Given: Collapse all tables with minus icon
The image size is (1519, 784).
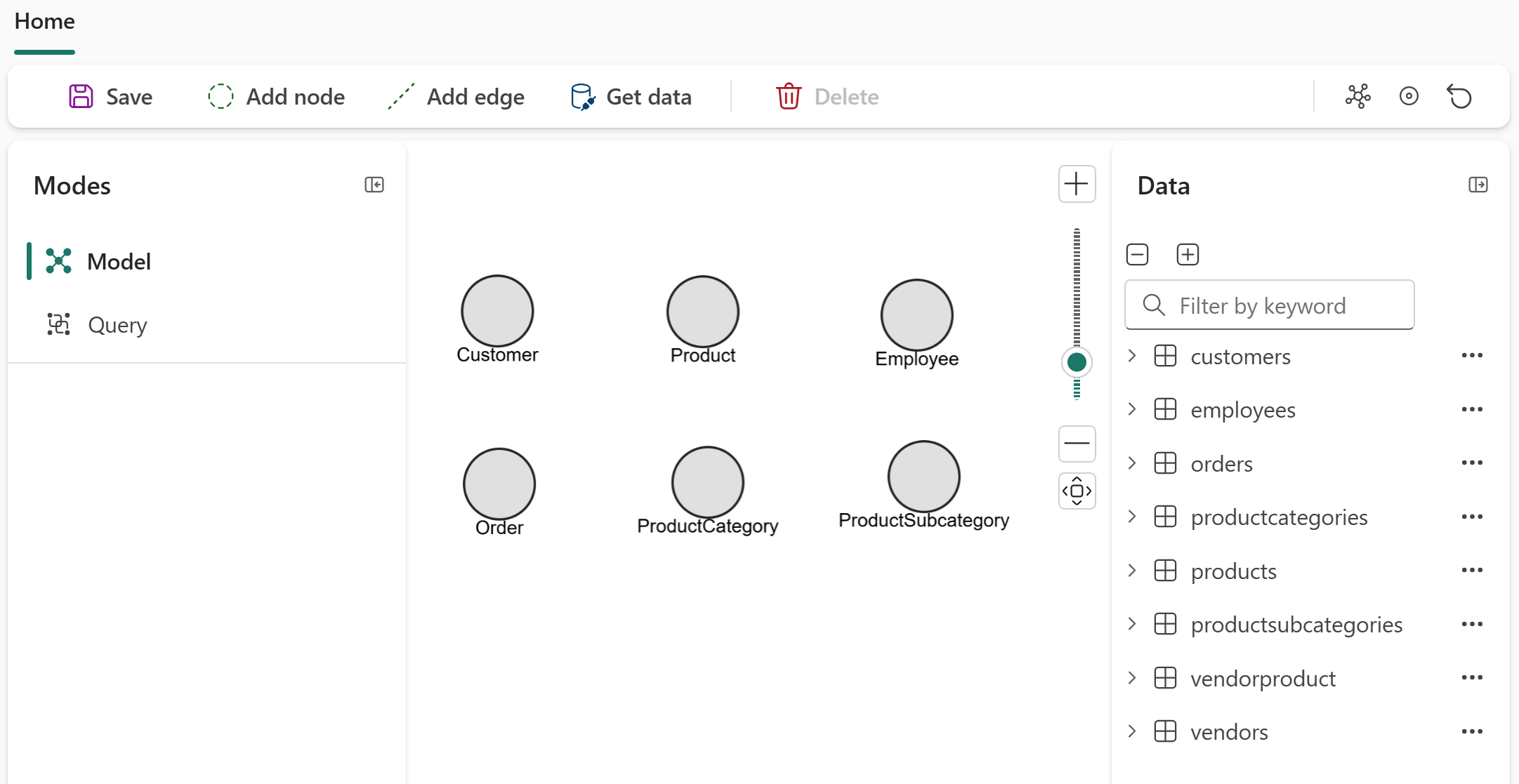Looking at the screenshot, I should [x=1137, y=254].
